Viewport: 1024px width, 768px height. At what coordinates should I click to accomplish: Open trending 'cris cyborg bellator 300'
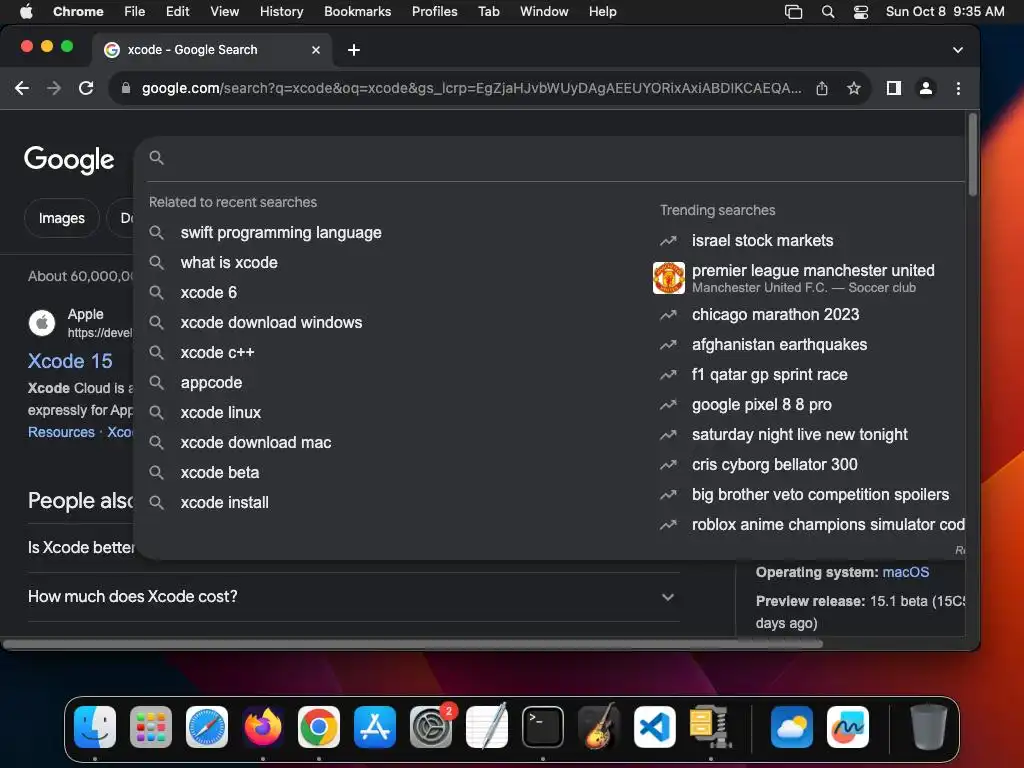(775, 465)
